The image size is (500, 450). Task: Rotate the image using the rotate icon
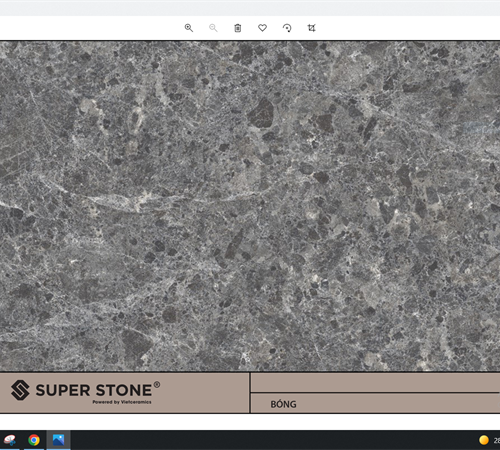[287, 28]
